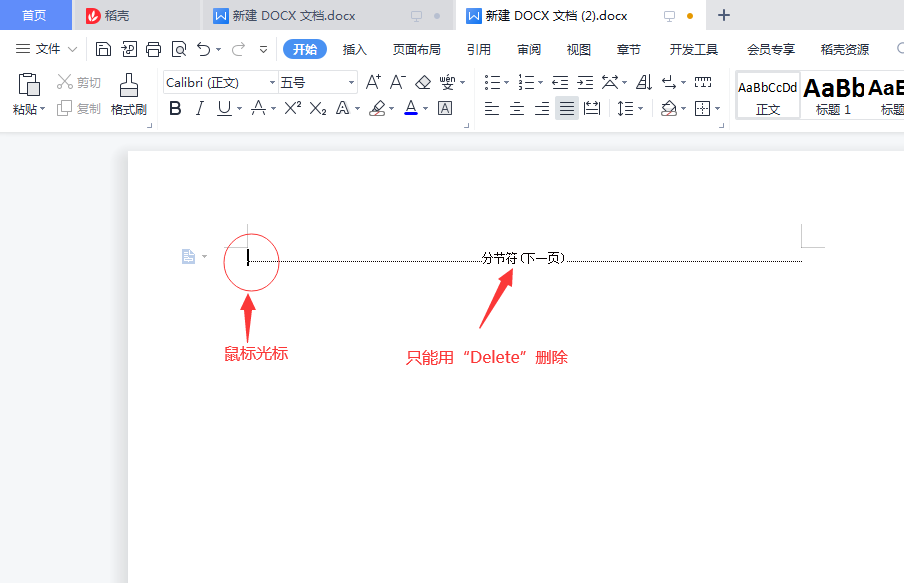Viewport: 904px width, 583px height.
Task: Select the 标题 1 style thumbnail
Action: [833, 95]
